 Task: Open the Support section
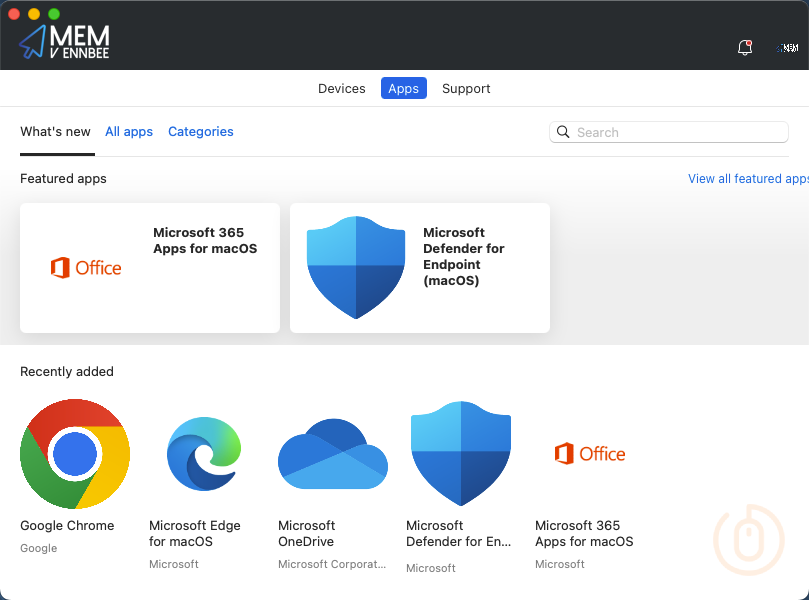465,88
